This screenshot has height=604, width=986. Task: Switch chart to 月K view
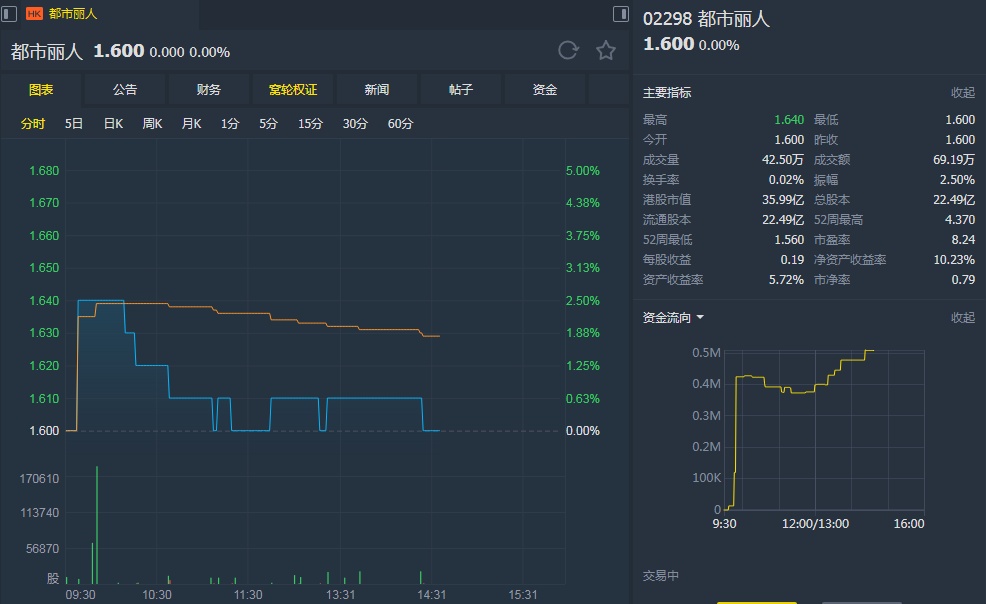tap(191, 124)
